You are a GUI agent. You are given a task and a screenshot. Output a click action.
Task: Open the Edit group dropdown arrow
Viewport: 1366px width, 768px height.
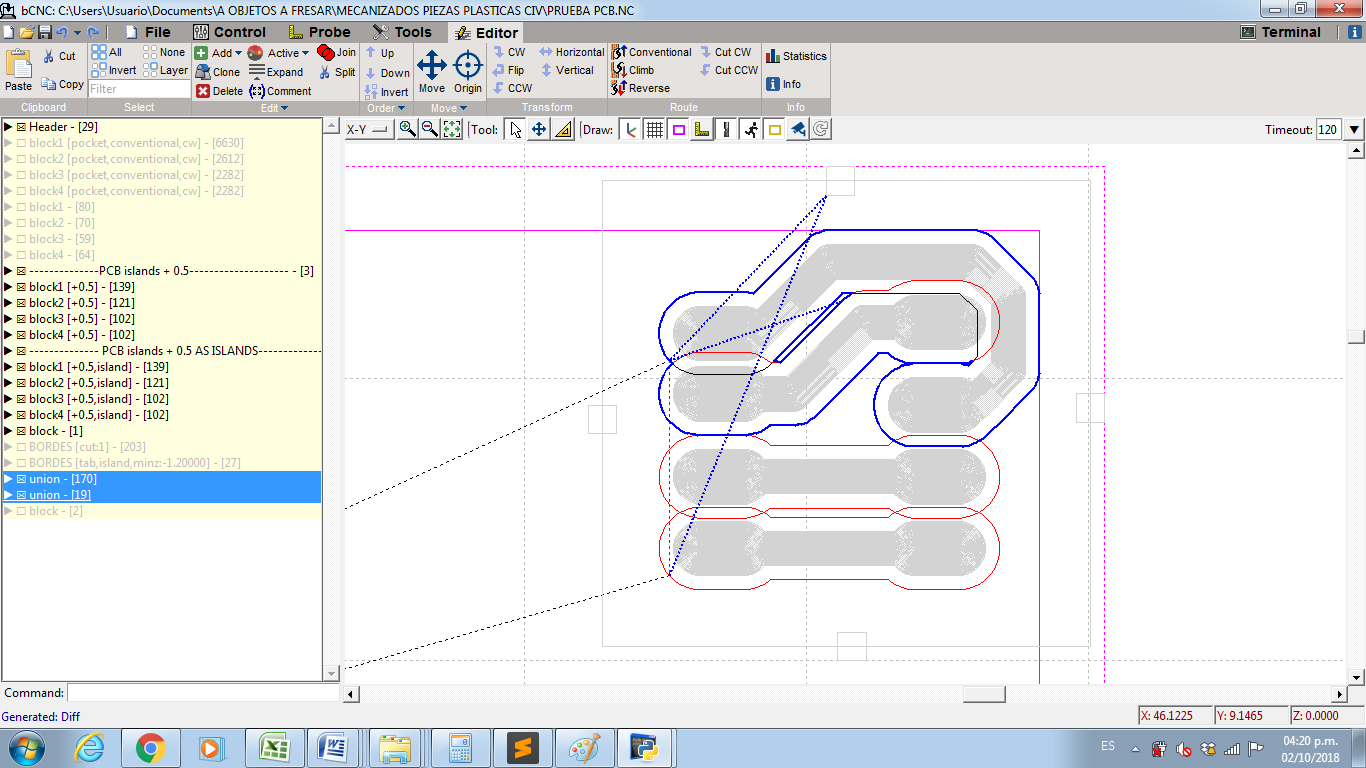point(284,108)
